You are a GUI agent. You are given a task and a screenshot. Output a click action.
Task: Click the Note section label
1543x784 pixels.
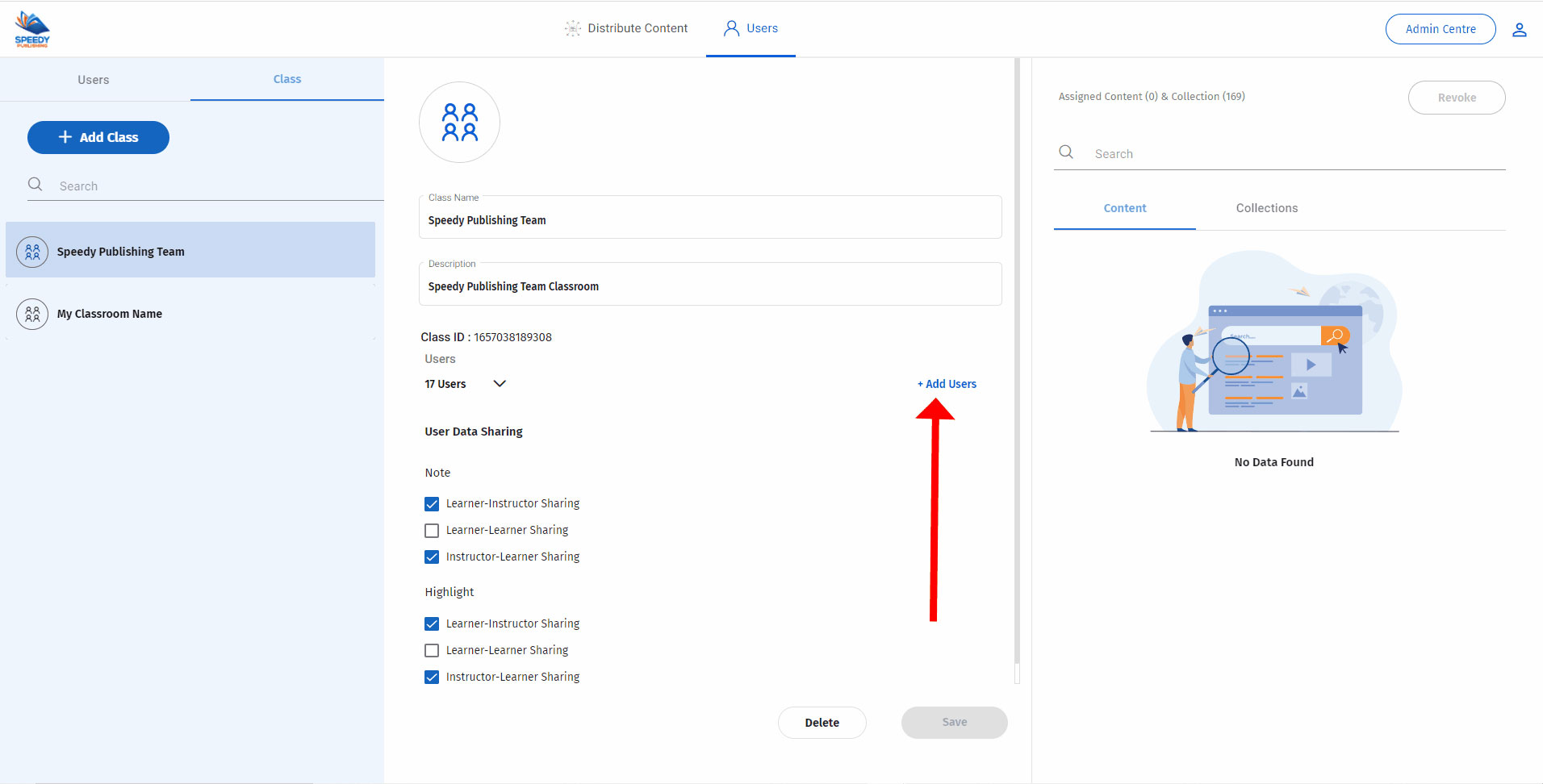click(x=437, y=473)
